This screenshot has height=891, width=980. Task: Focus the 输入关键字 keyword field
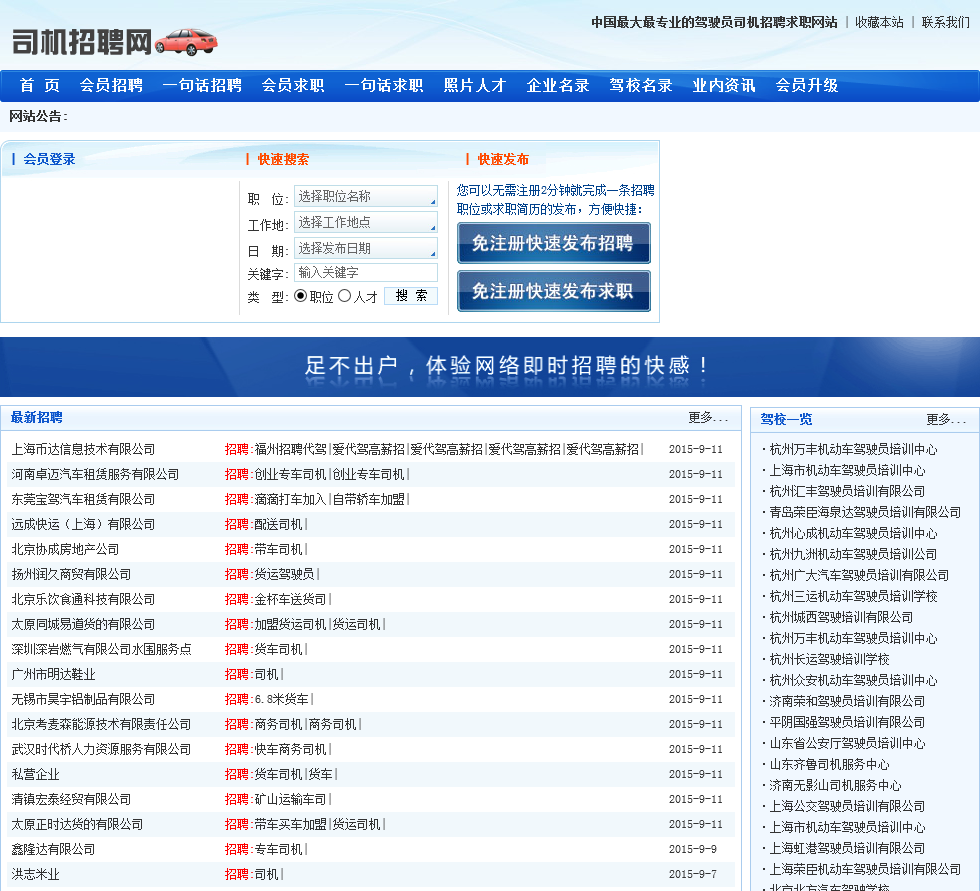coord(366,272)
